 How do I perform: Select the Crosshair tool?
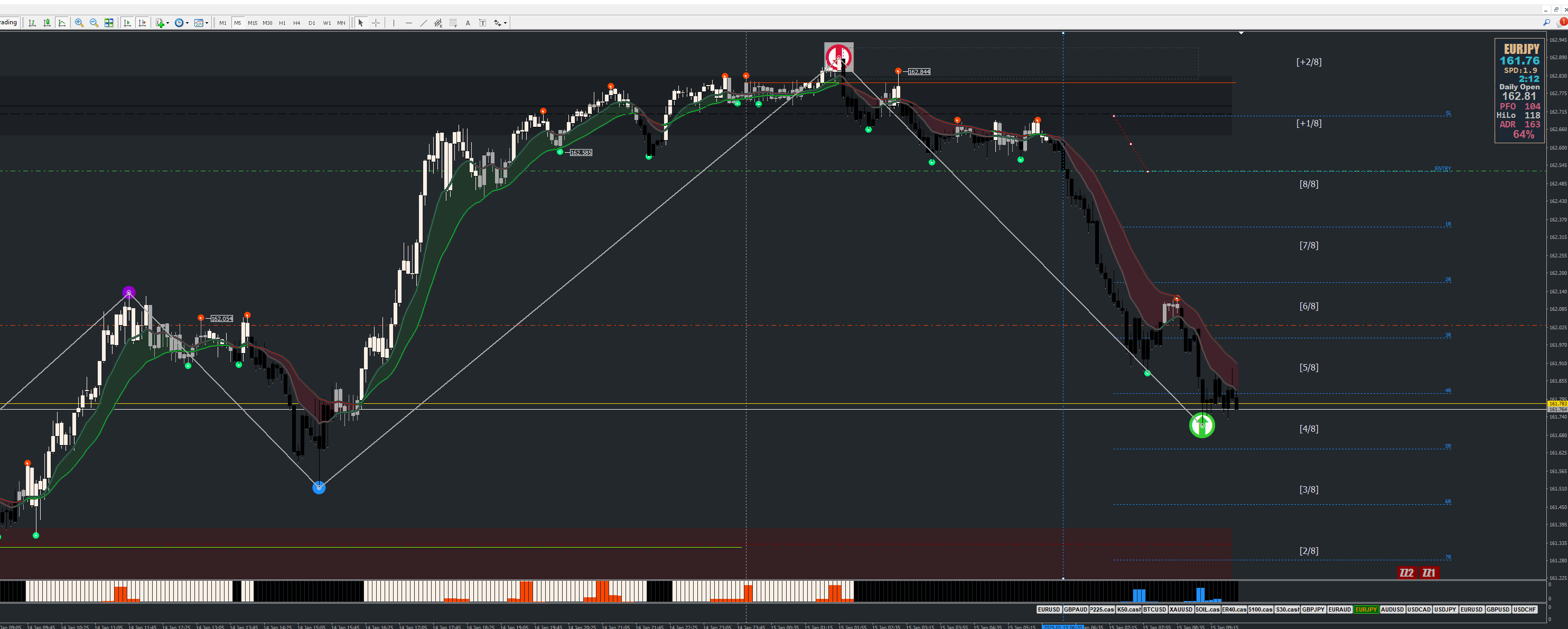click(x=376, y=23)
